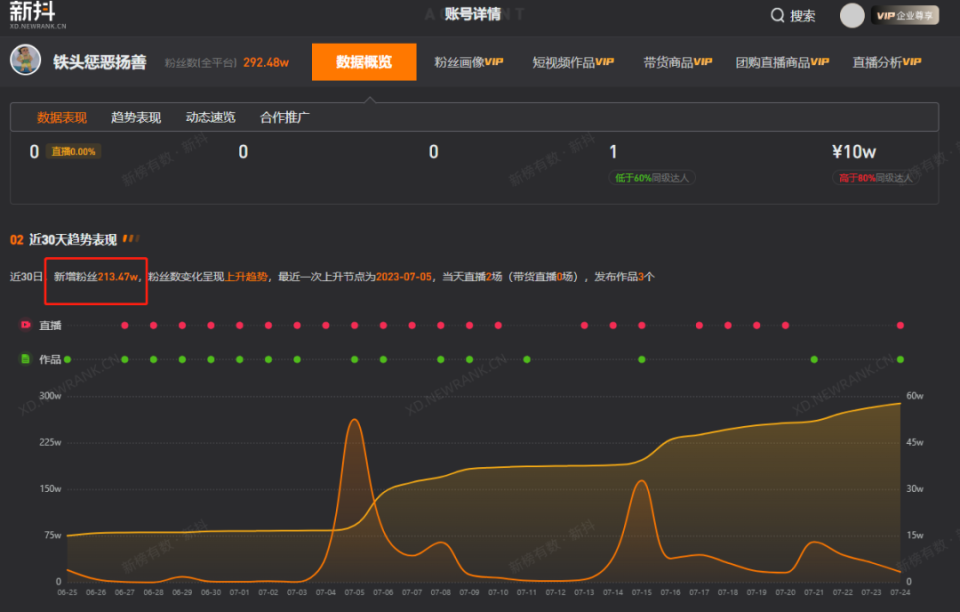Viewport: 960px width, 612px height.
Task: Click the 292.48w follower count
Action: click(x=266, y=62)
